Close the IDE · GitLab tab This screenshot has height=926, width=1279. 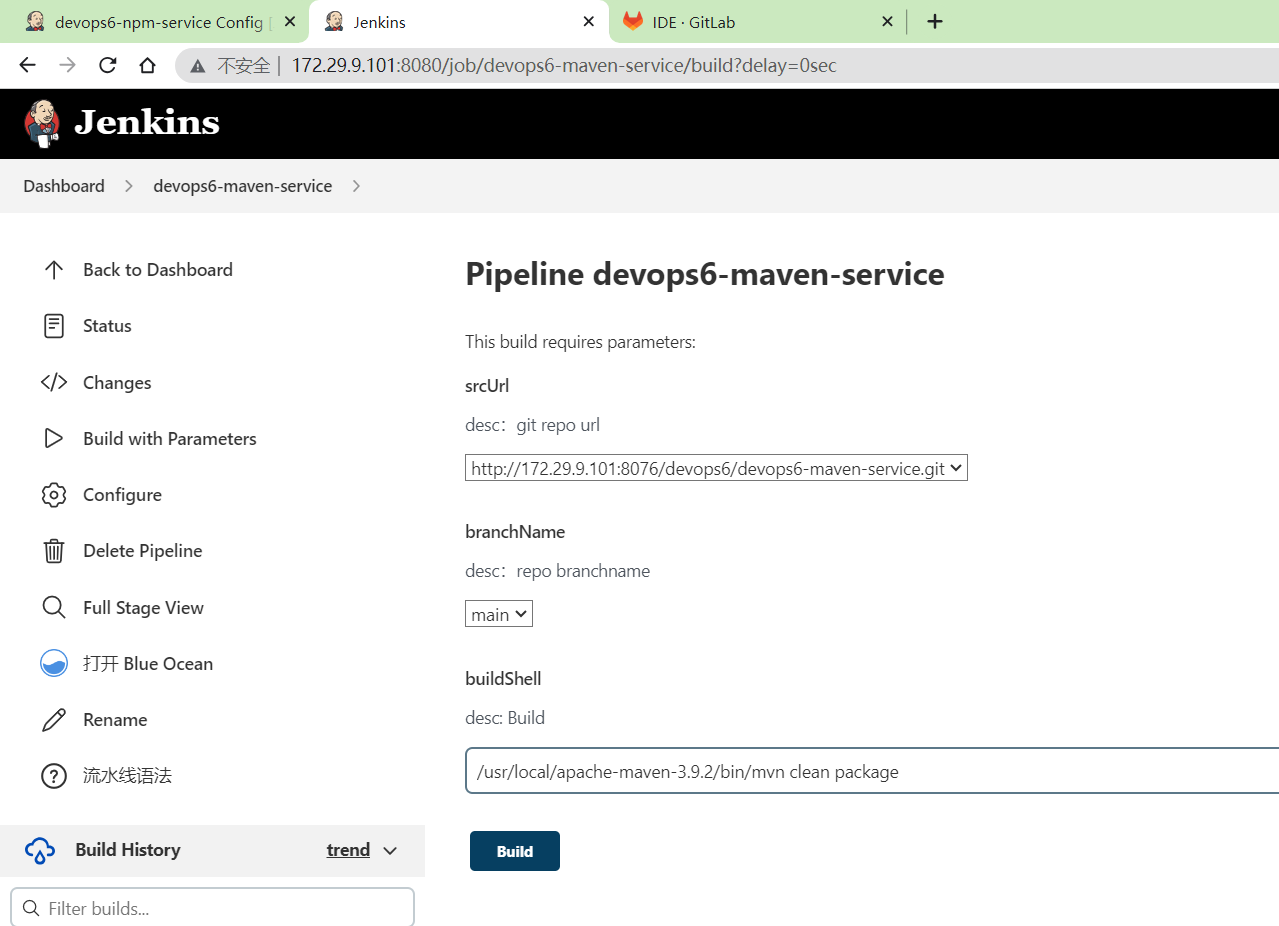(887, 22)
